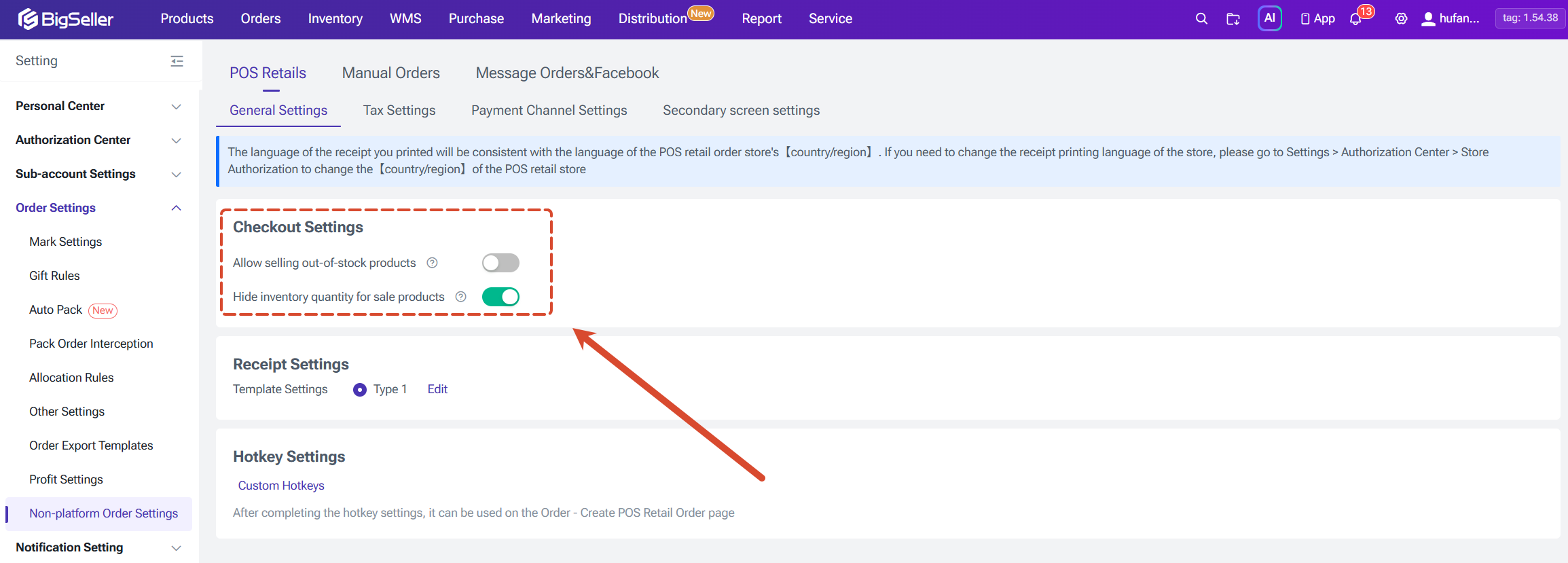
Task: Click the search magnifier icon in top bar
Action: pos(1201,19)
